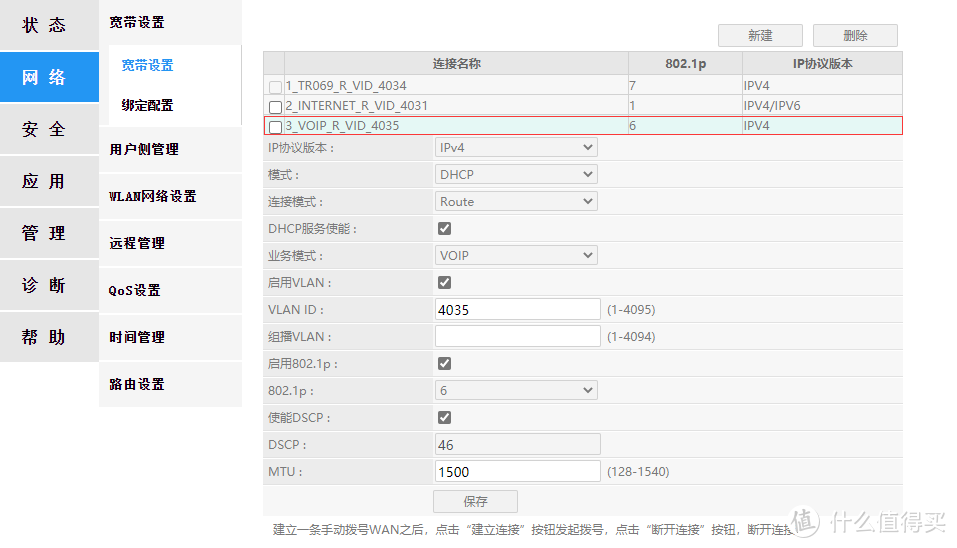Toggle the DHCP服务使能 checkbox
This screenshot has height=548, width=957.
444,228
